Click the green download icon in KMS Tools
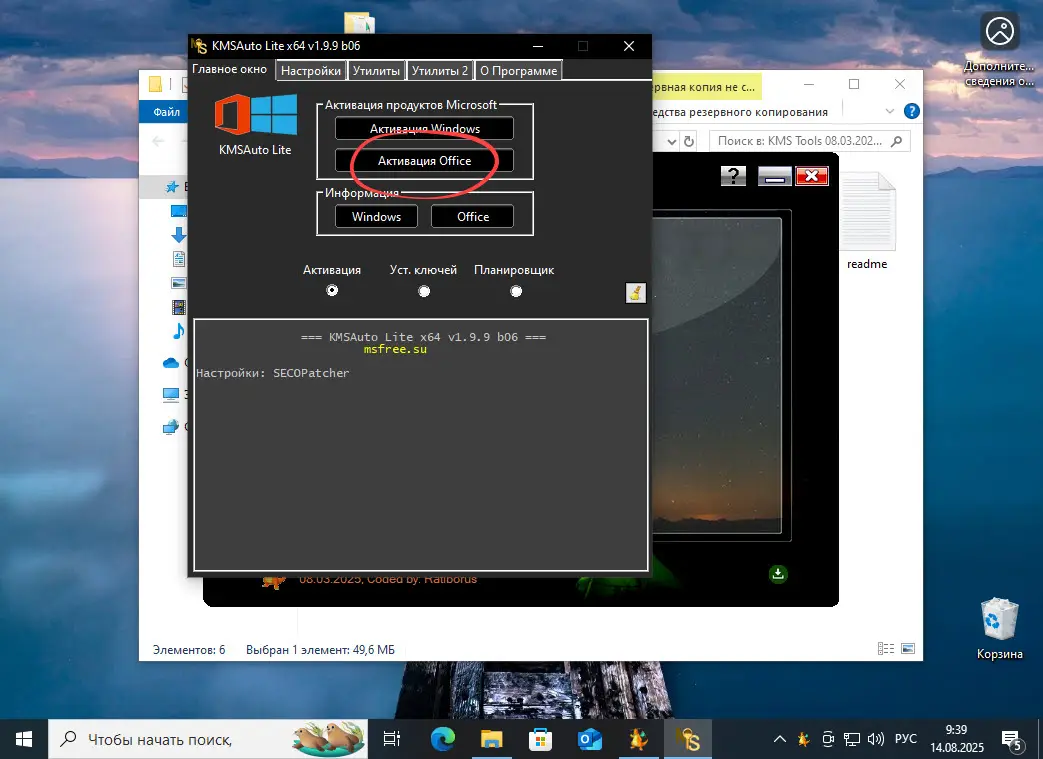This screenshot has width=1043, height=759. point(778,573)
